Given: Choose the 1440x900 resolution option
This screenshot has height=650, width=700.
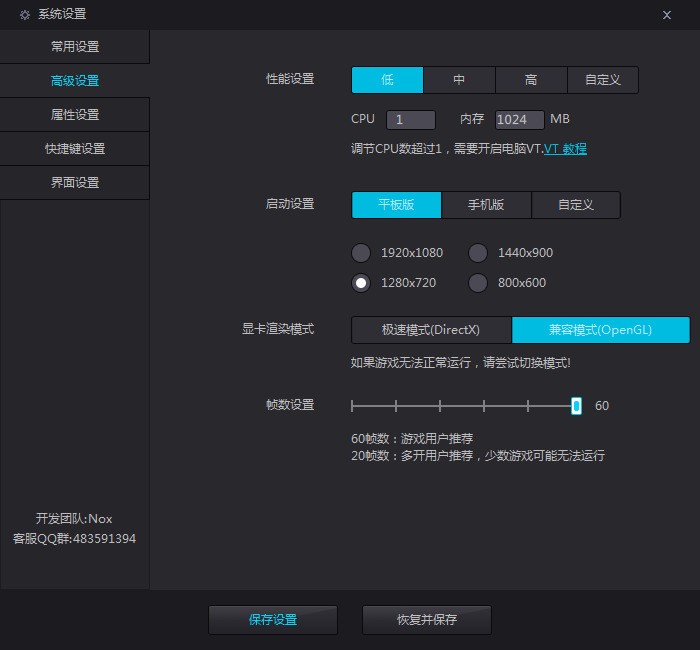Looking at the screenshot, I should (x=478, y=253).
